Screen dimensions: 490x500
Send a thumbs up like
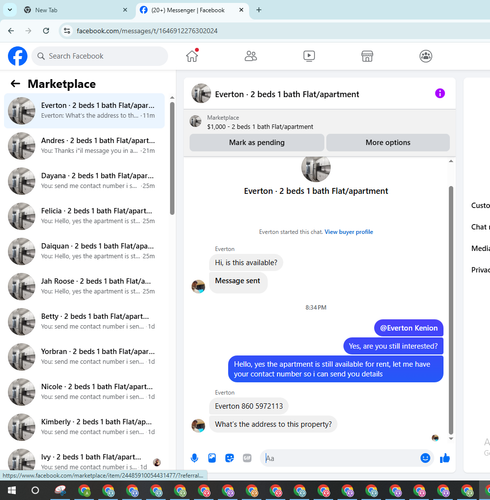pyautogui.click(x=445, y=458)
